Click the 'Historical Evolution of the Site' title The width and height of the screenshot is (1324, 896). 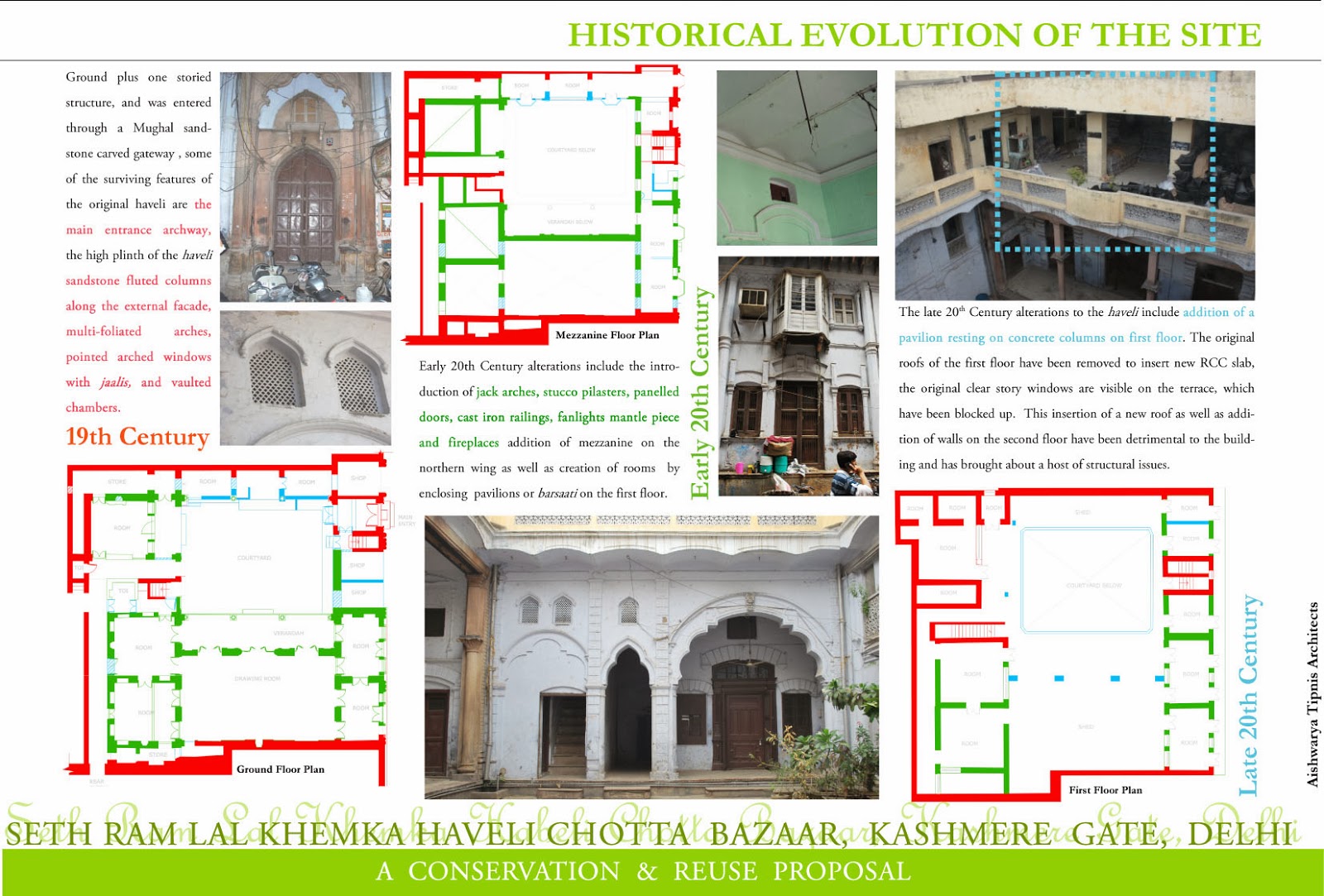914,35
